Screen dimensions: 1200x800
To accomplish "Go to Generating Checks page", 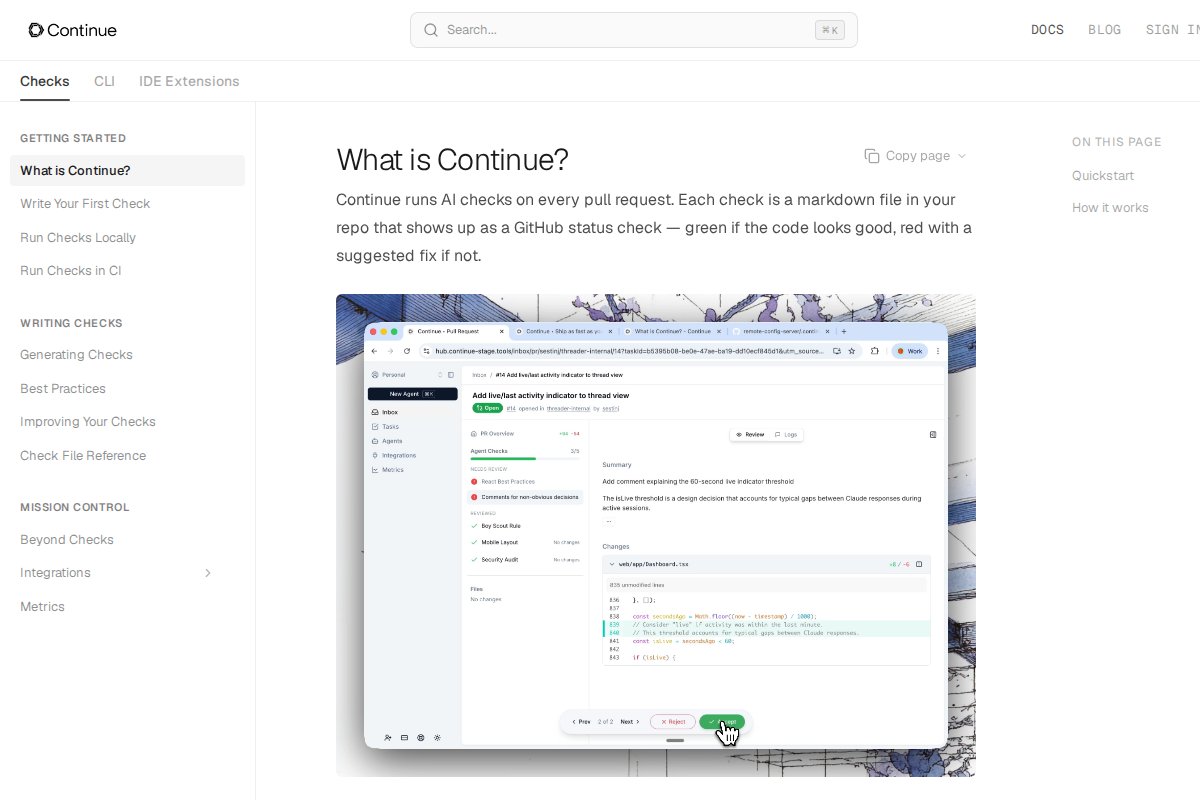I will tap(76, 355).
